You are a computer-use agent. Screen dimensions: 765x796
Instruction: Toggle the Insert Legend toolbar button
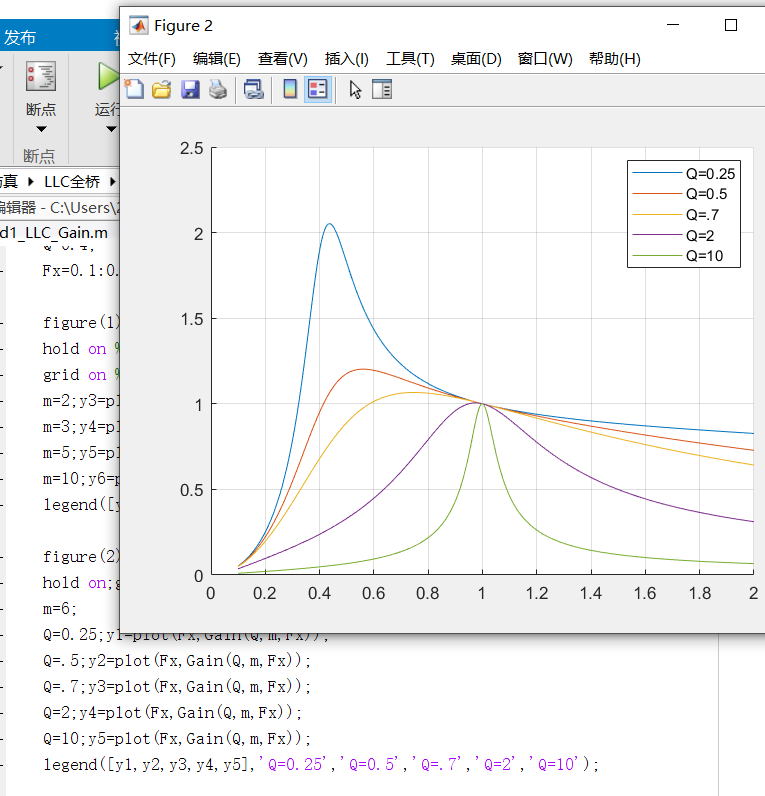pos(318,89)
